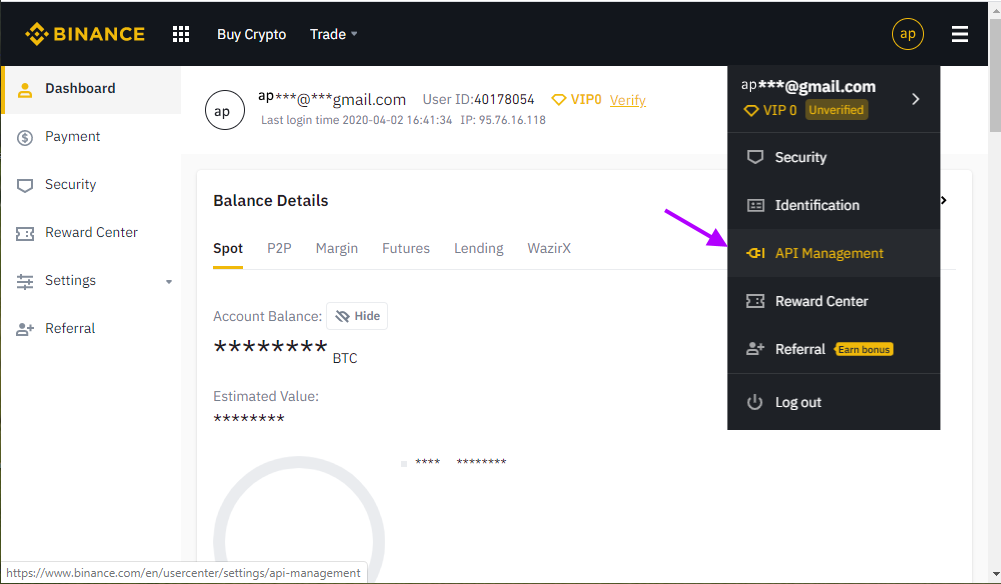Open account details chevron beside email in dropdown
This screenshot has width=1001, height=584.
(915, 99)
